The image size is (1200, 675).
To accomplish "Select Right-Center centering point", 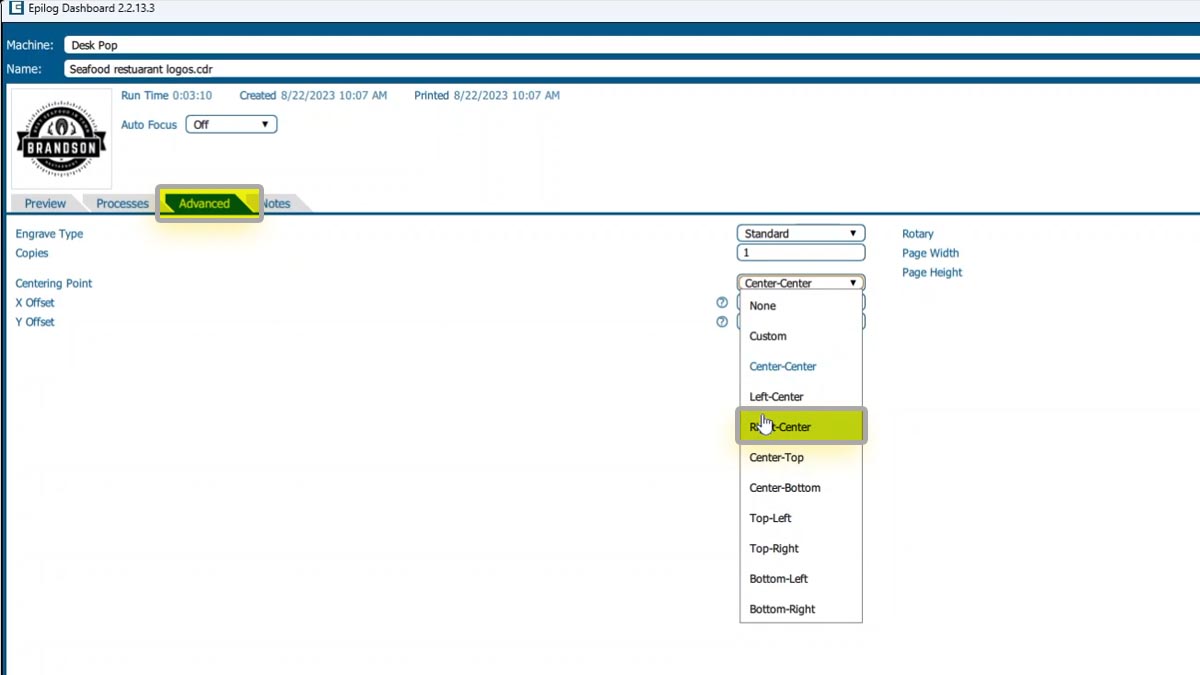I will tap(800, 427).
